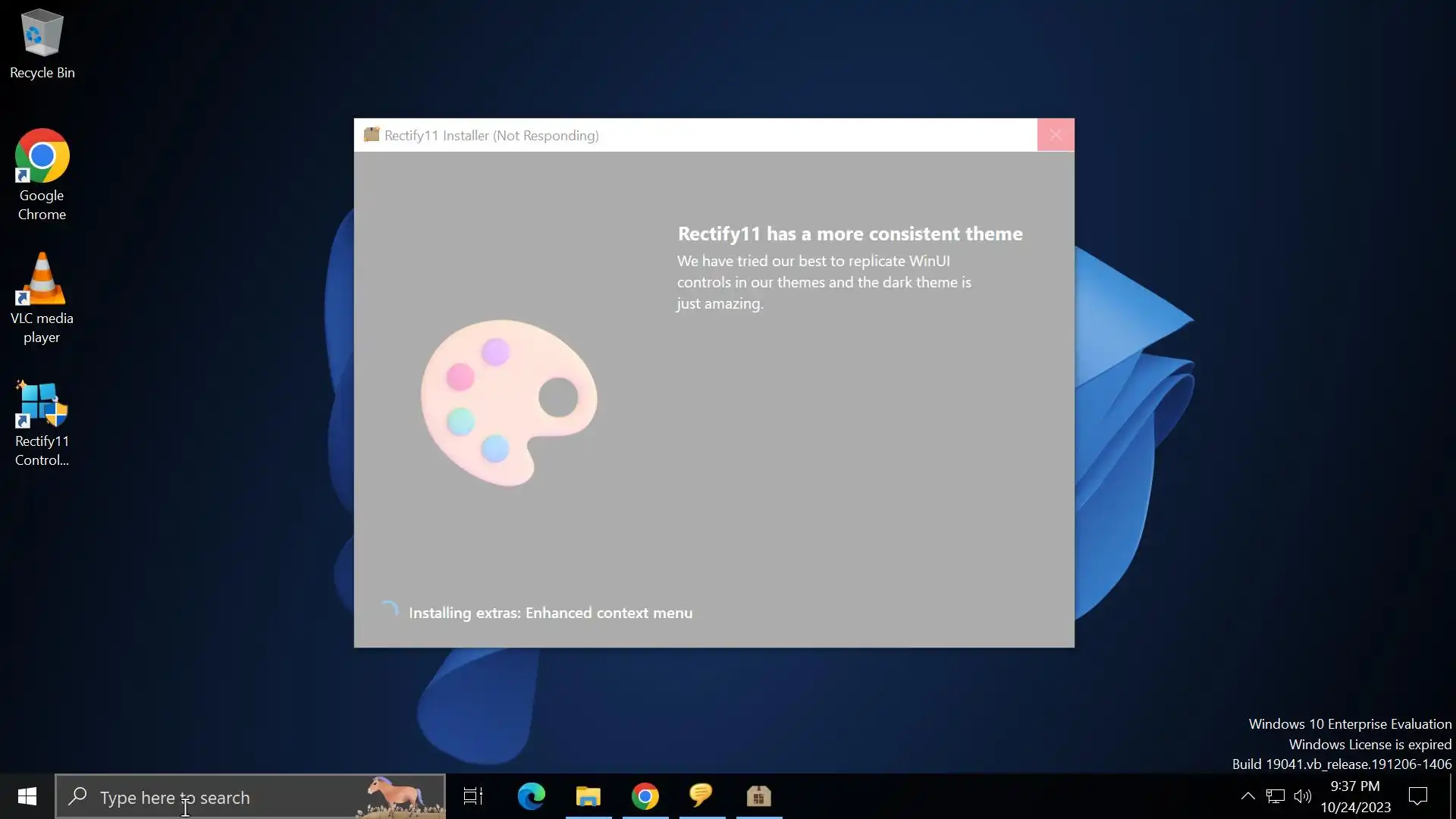This screenshot has height=819, width=1456.
Task: Launch Microsoft Edge from taskbar
Action: pos(531,796)
